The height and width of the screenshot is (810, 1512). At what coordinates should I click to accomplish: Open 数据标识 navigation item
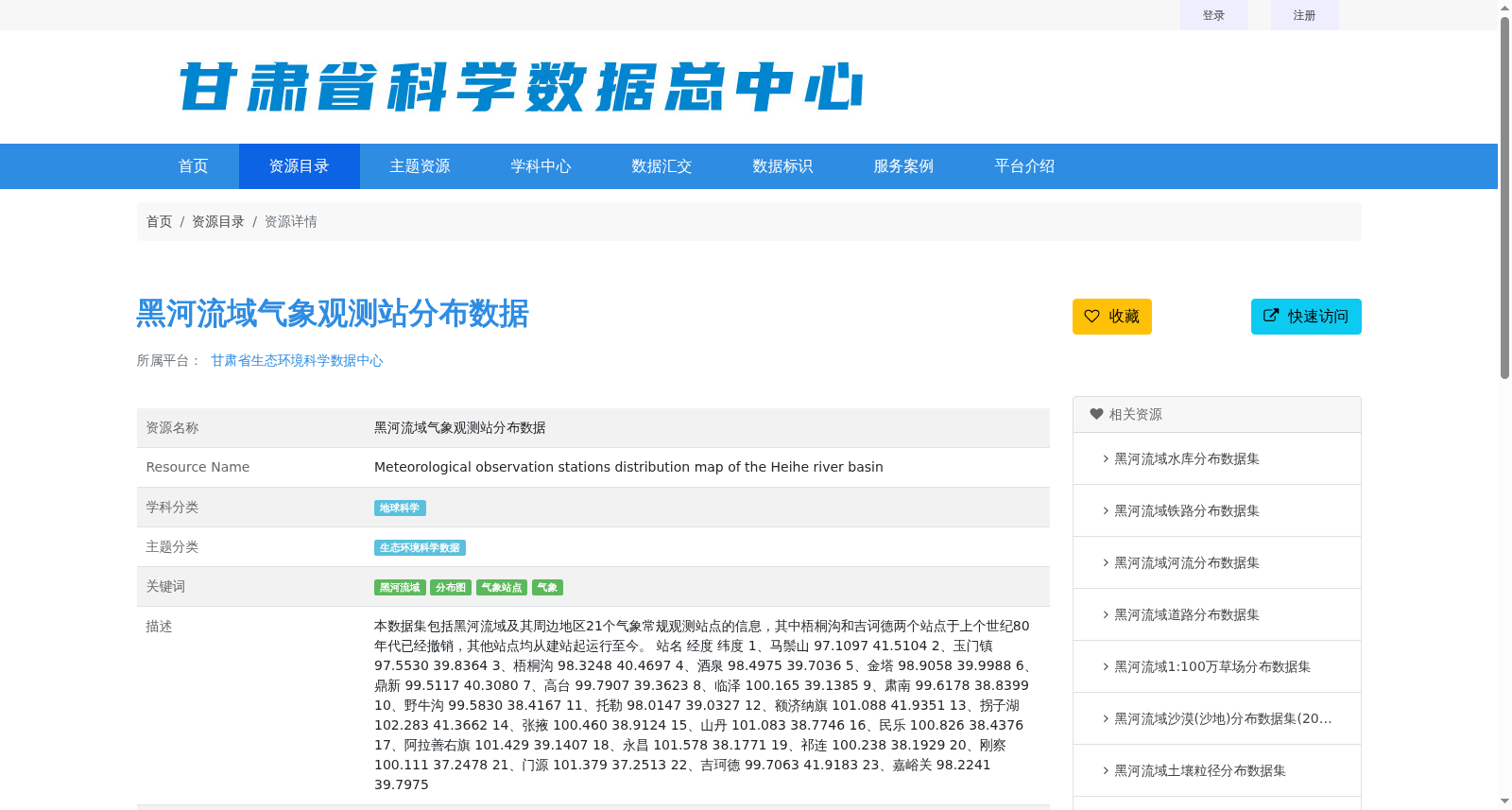point(783,166)
